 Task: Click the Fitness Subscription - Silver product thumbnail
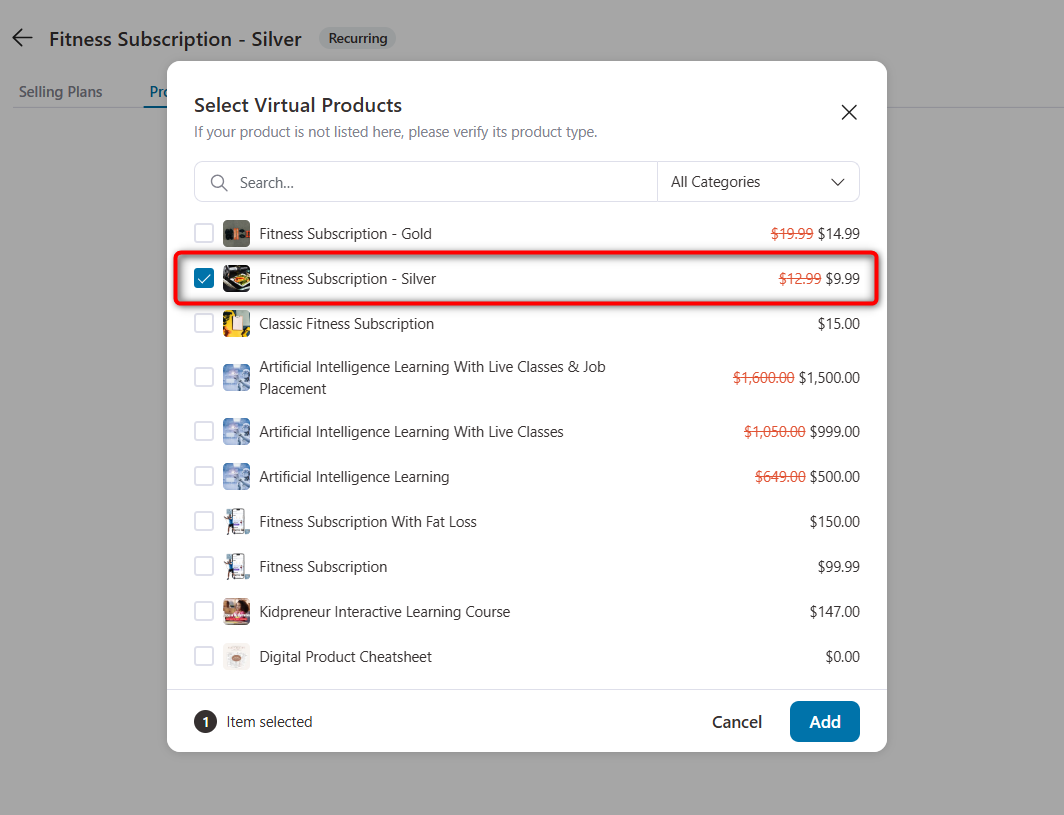(236, 278)
